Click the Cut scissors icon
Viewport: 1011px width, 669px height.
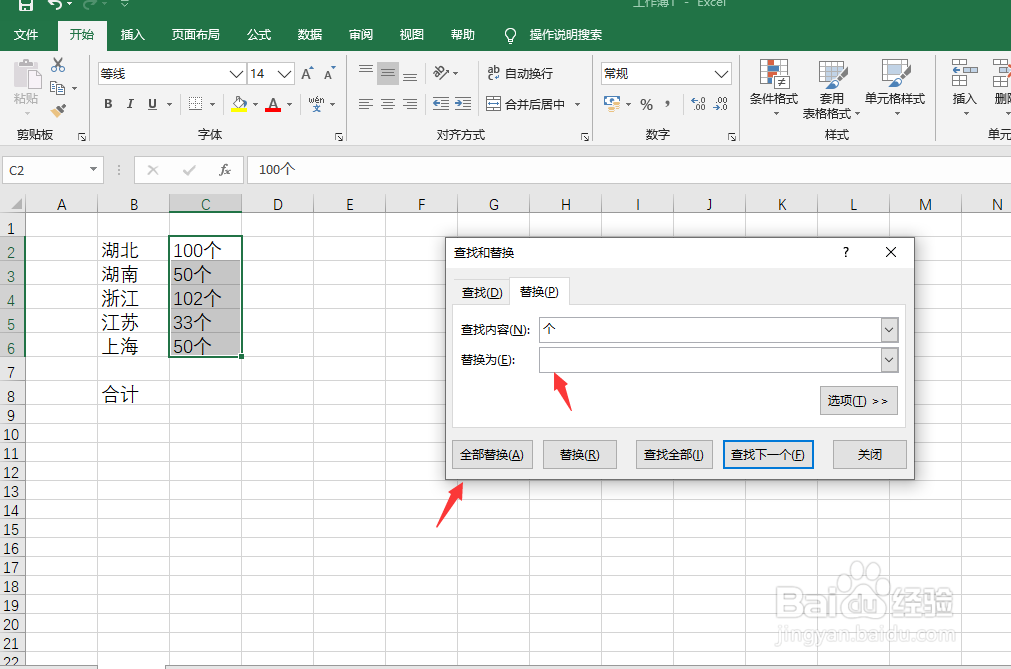point(58,65)
